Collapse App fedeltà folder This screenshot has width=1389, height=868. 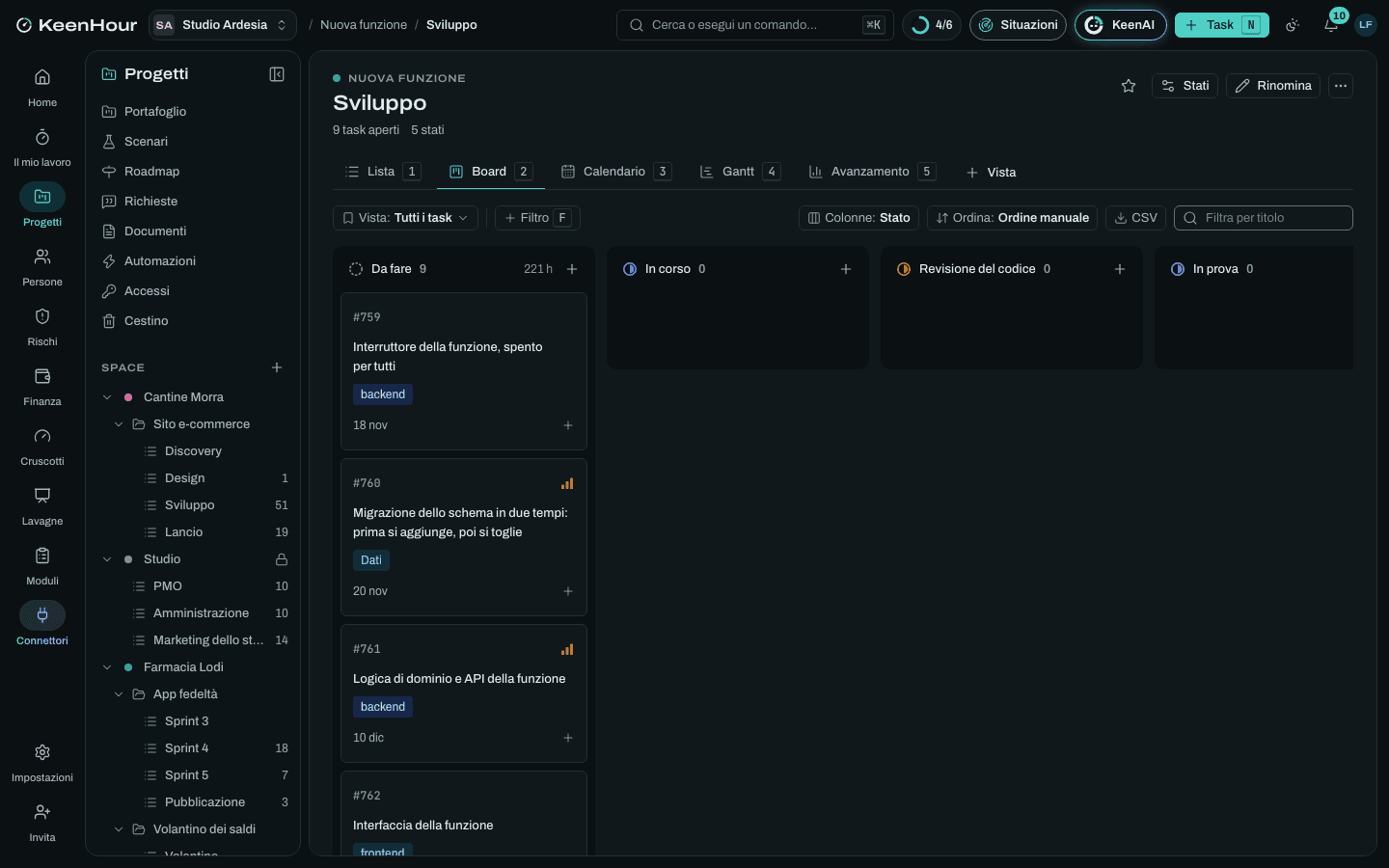(x=119, y=694)
